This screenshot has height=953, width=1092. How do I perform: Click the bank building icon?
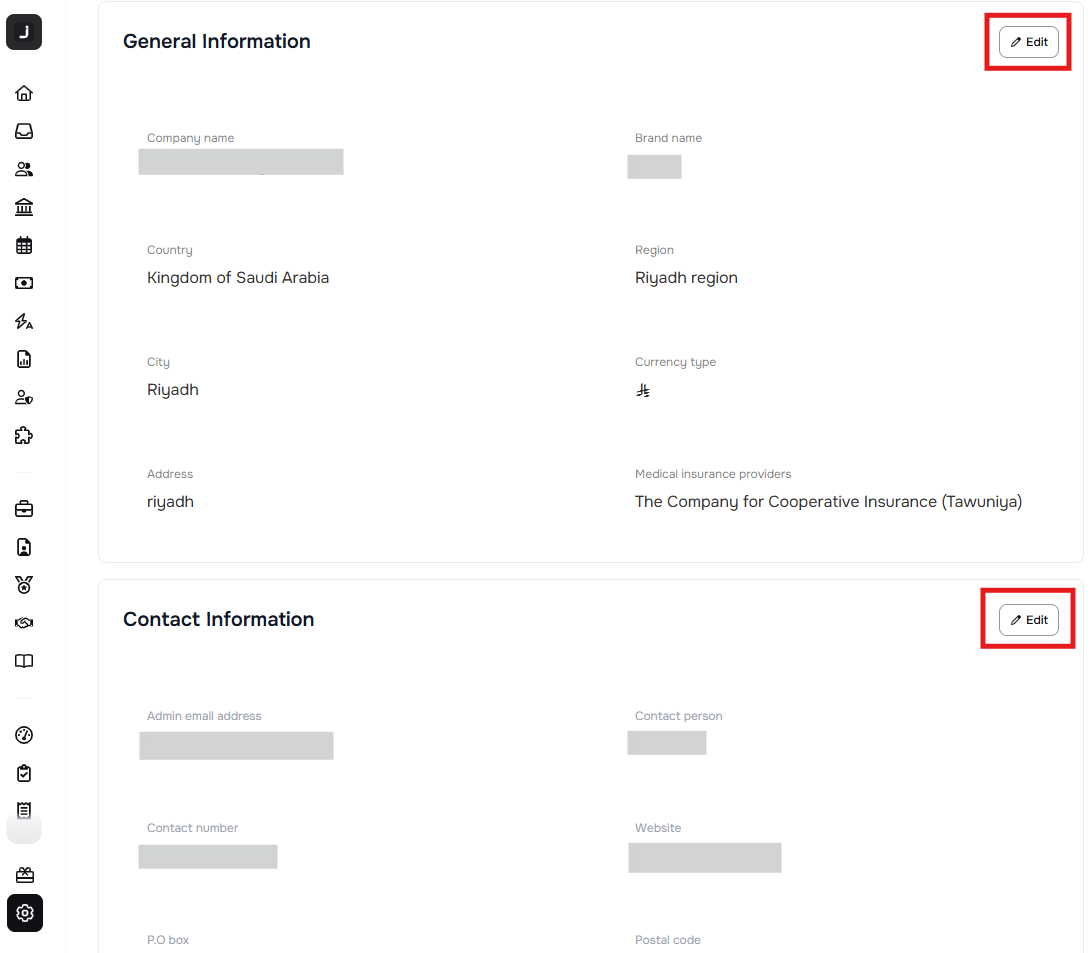pos(24,207)
